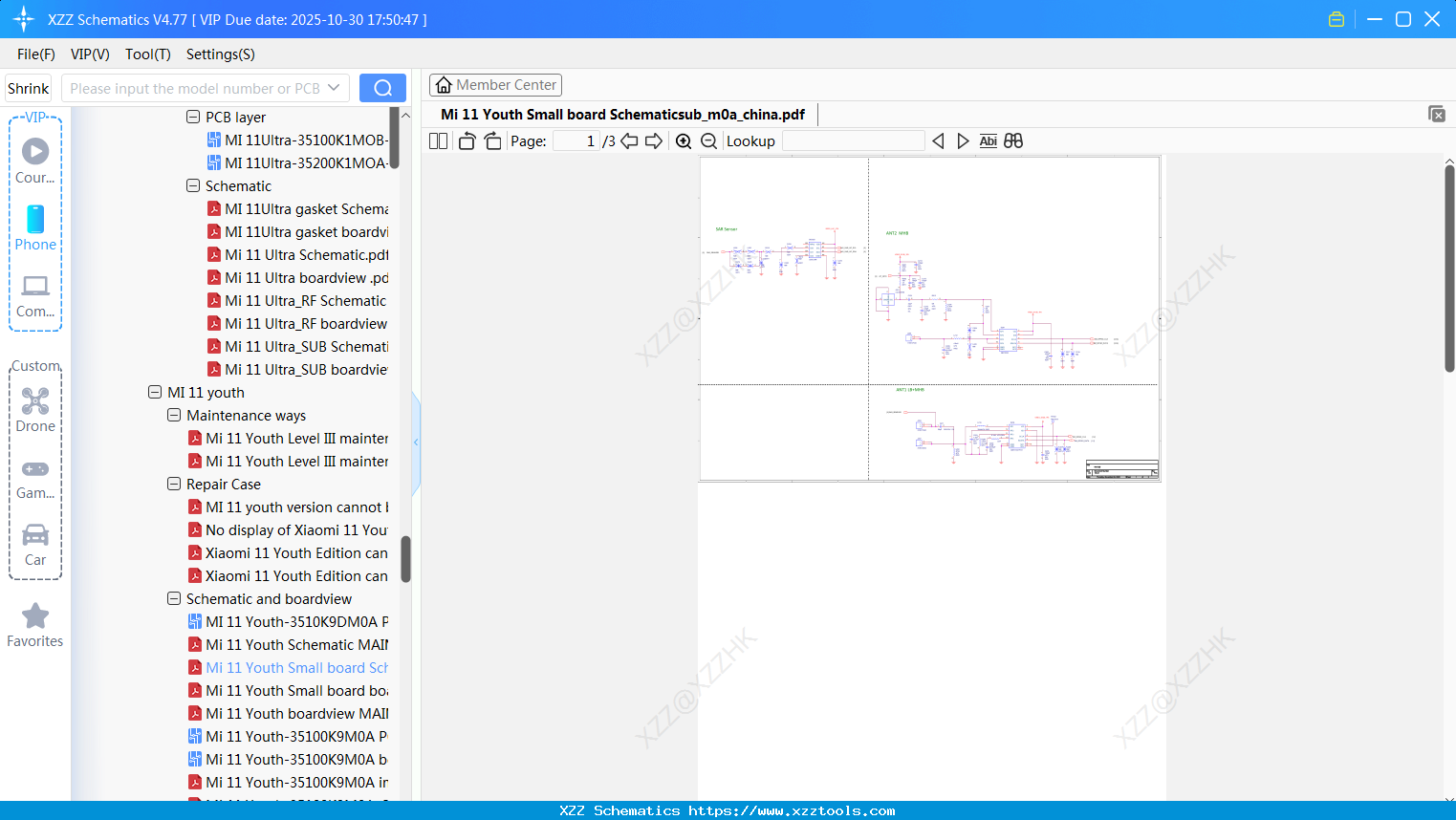Open MI 11 Youth-3510K9DM0A PCB file
The width and height of the screenshot is (1456, 820).
click(x=288, y=622)
